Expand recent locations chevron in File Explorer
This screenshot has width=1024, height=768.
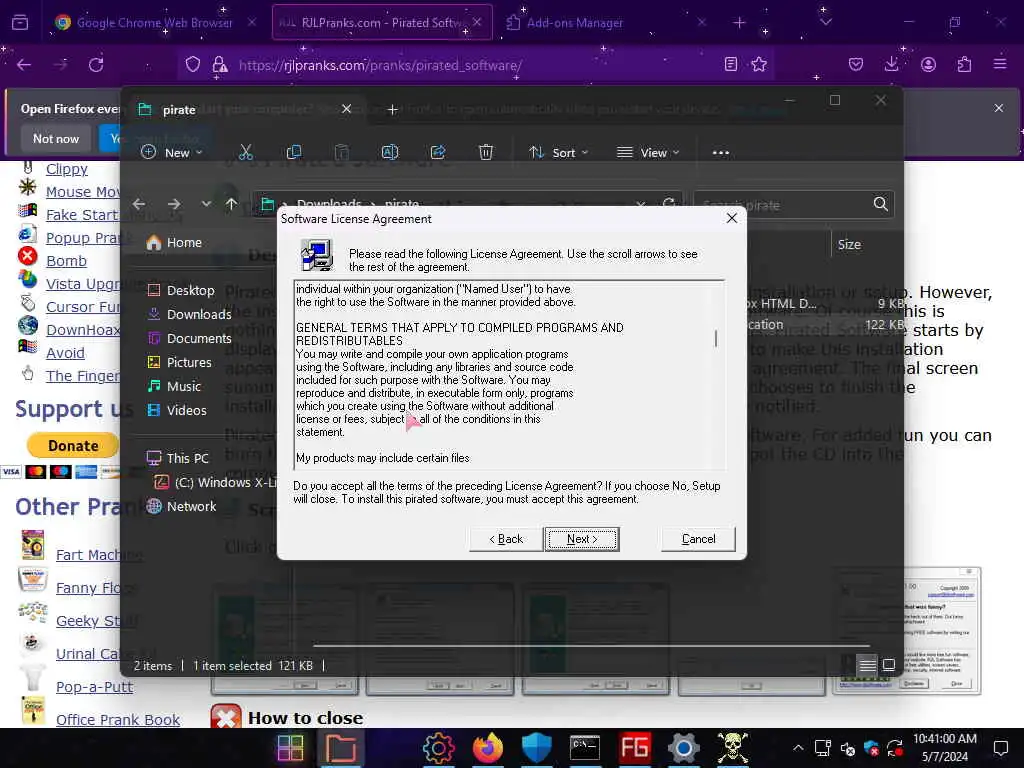point(206,204)
